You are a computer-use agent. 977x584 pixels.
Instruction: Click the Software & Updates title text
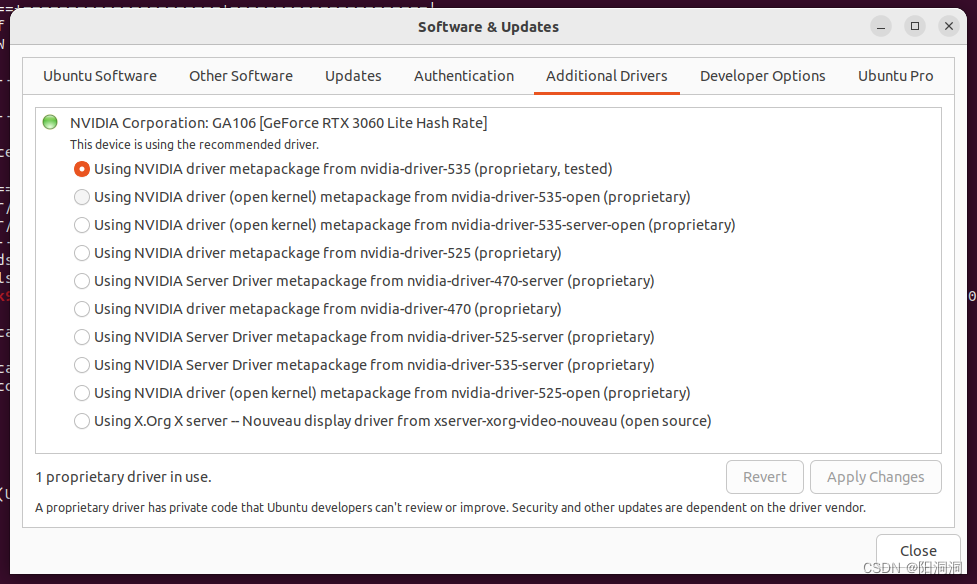[488, 27]
